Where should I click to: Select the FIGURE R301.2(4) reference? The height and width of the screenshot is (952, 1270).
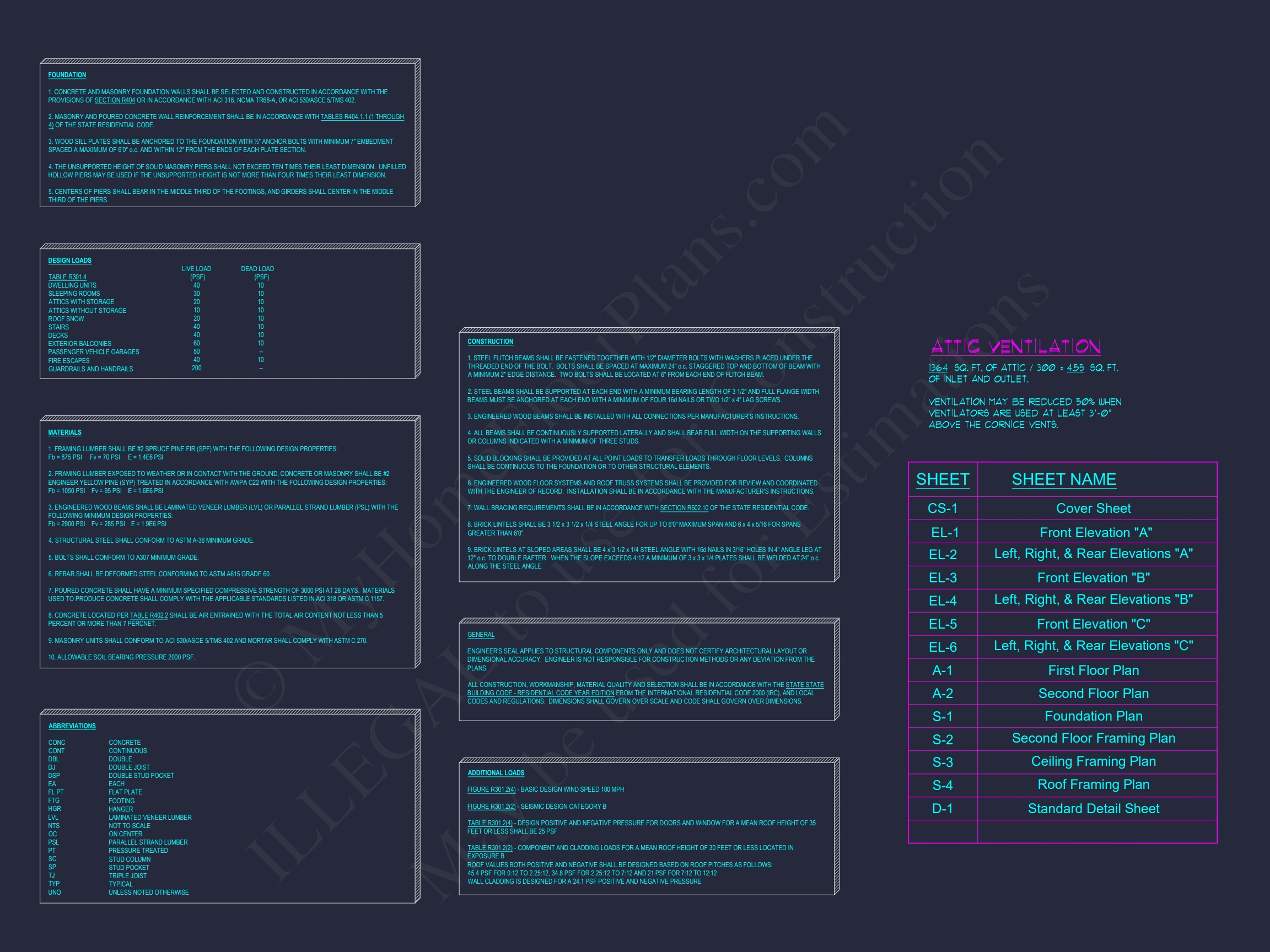click(x=492, y=789)
